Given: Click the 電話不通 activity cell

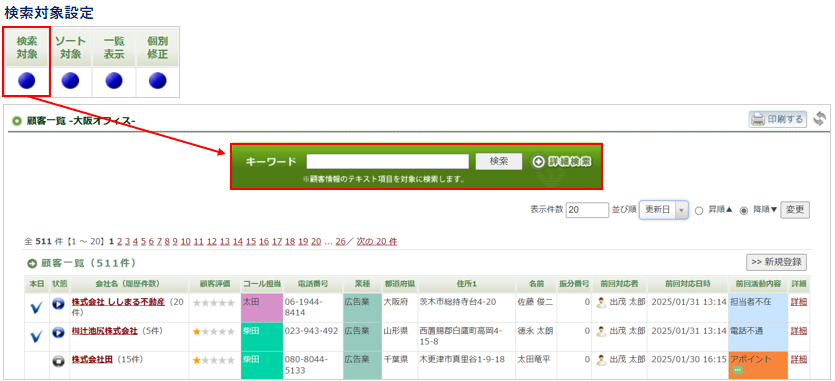Looking at the screenshot, I should point(758,336).
